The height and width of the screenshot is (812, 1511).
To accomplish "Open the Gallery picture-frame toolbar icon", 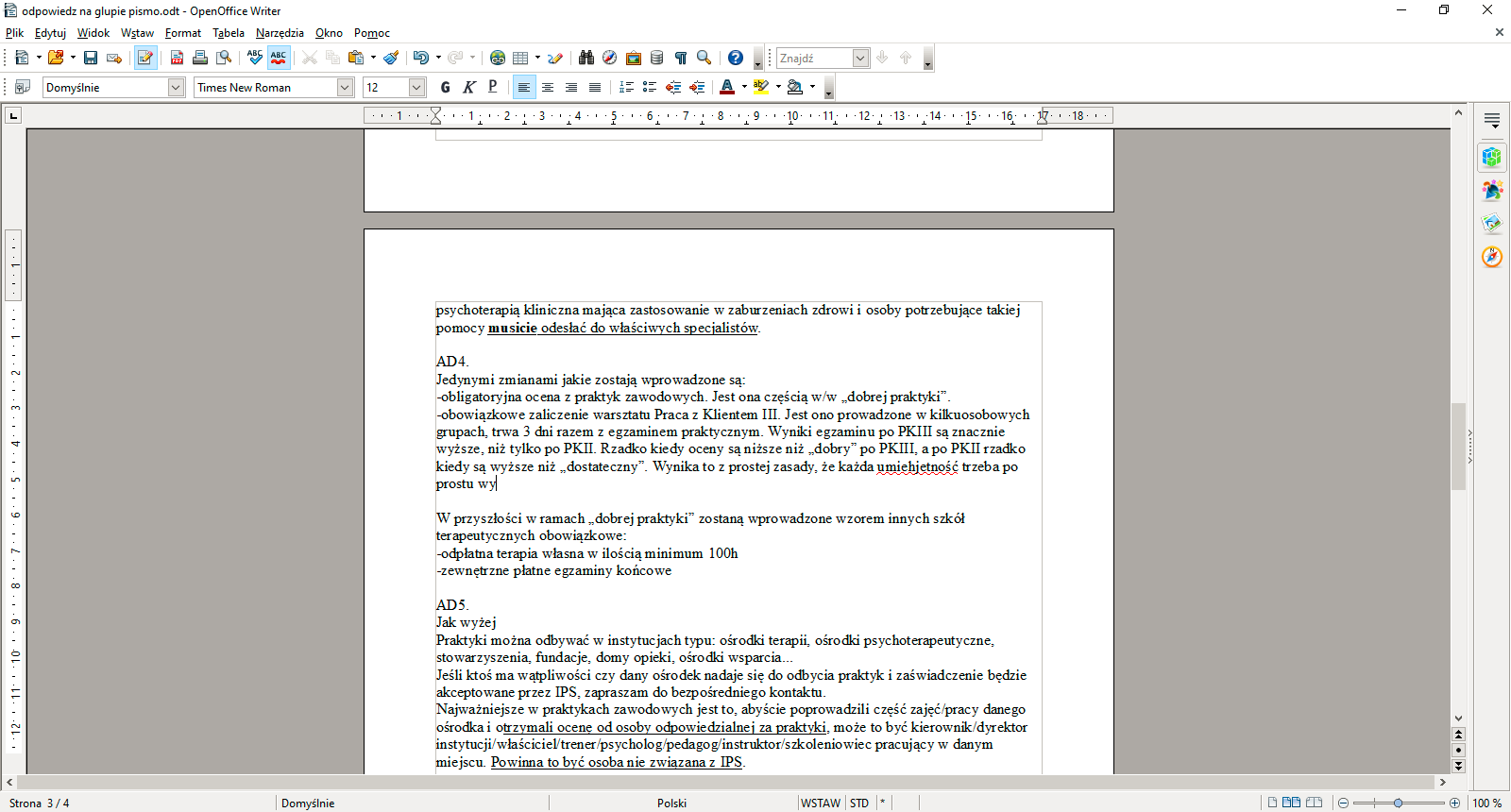I will pyautogui.click(x=634, y=58).
